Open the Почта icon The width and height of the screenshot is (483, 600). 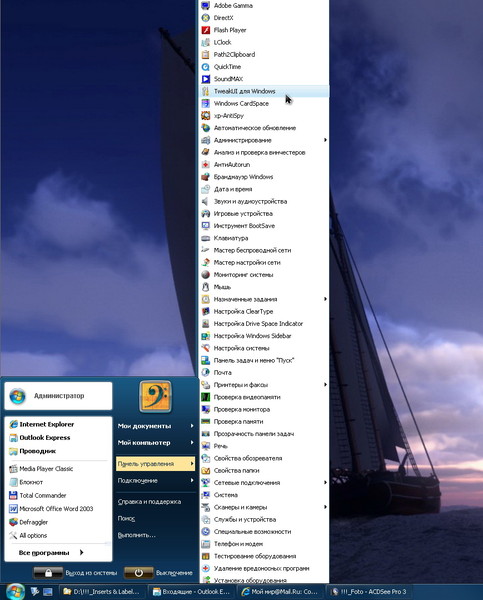click(206, 373)
